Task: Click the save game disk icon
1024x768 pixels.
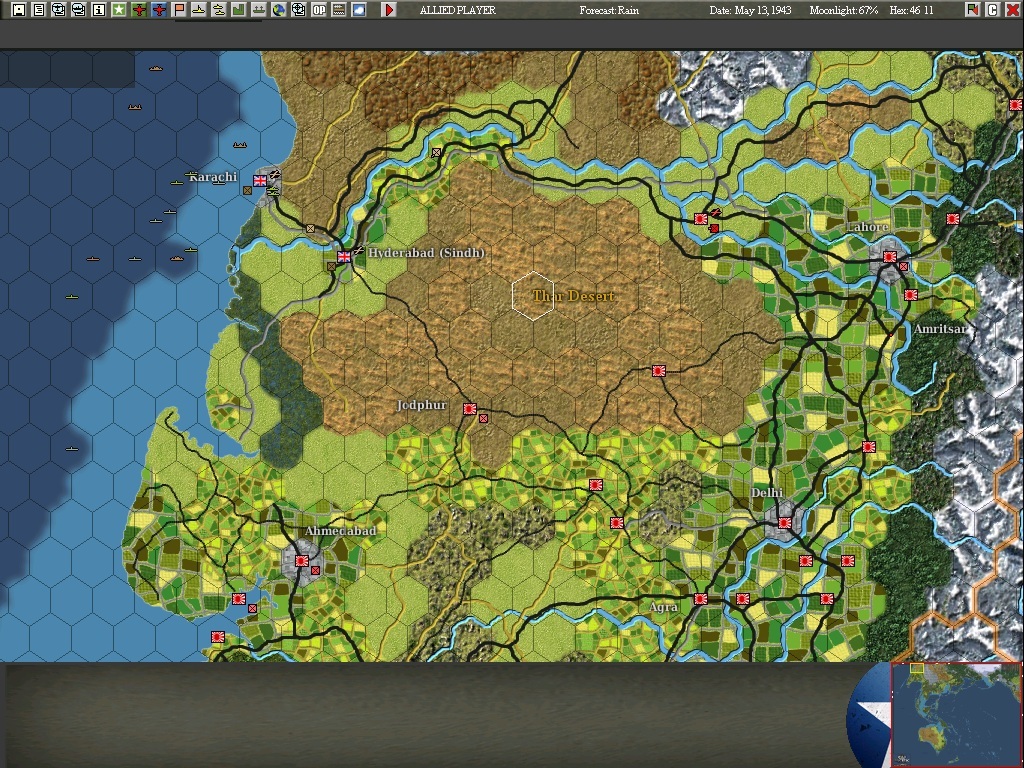Action: click(x=19, y=10)
